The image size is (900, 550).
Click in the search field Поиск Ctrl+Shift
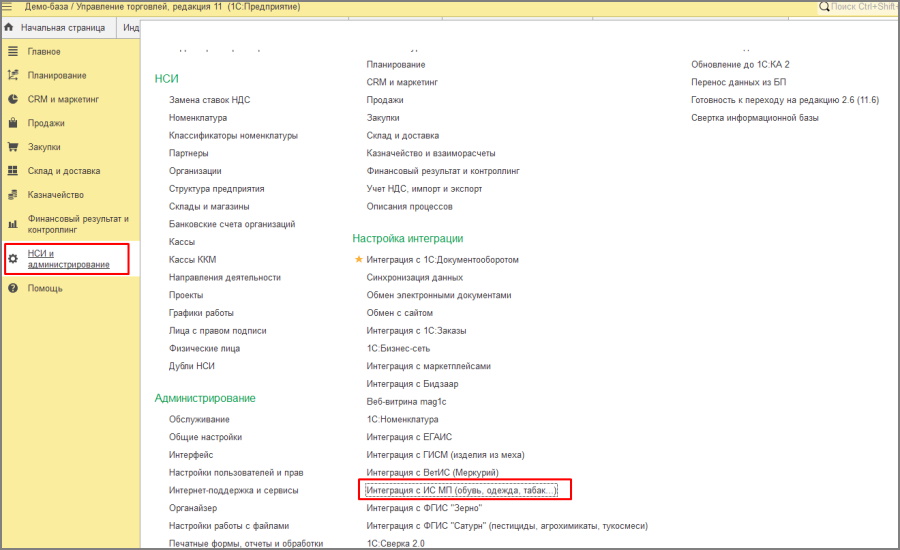863,7
